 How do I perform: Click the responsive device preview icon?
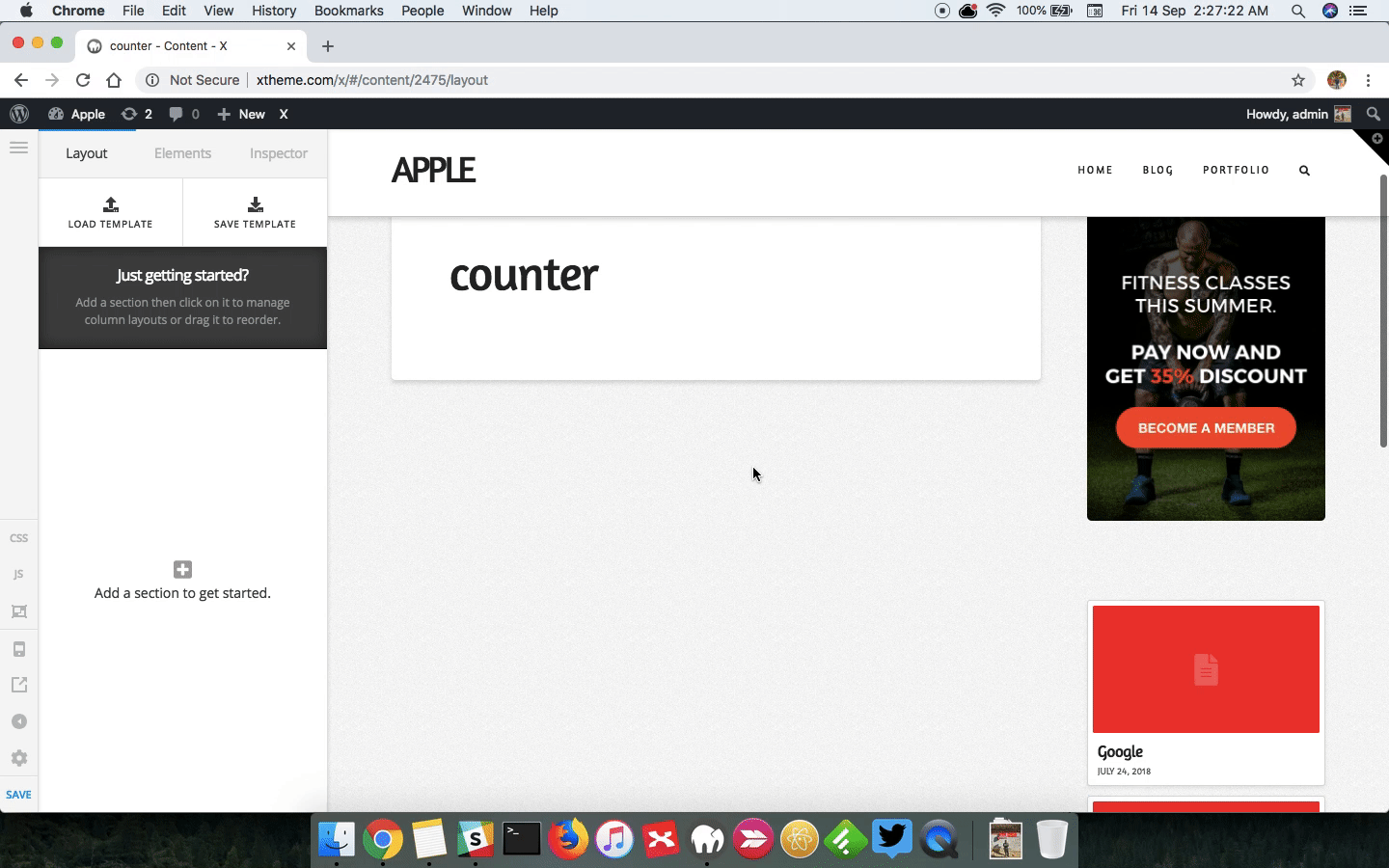18,649
